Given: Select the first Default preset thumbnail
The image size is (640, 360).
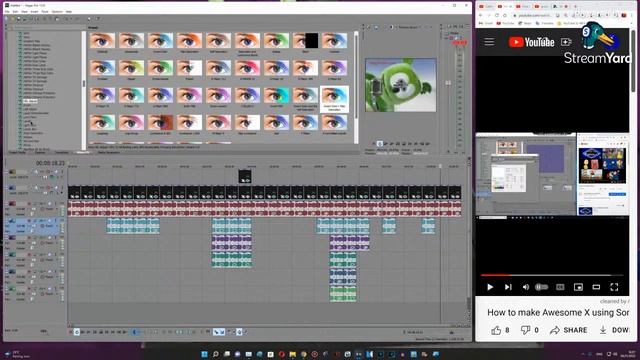Looking at the screenshot, I should (102, 41).
